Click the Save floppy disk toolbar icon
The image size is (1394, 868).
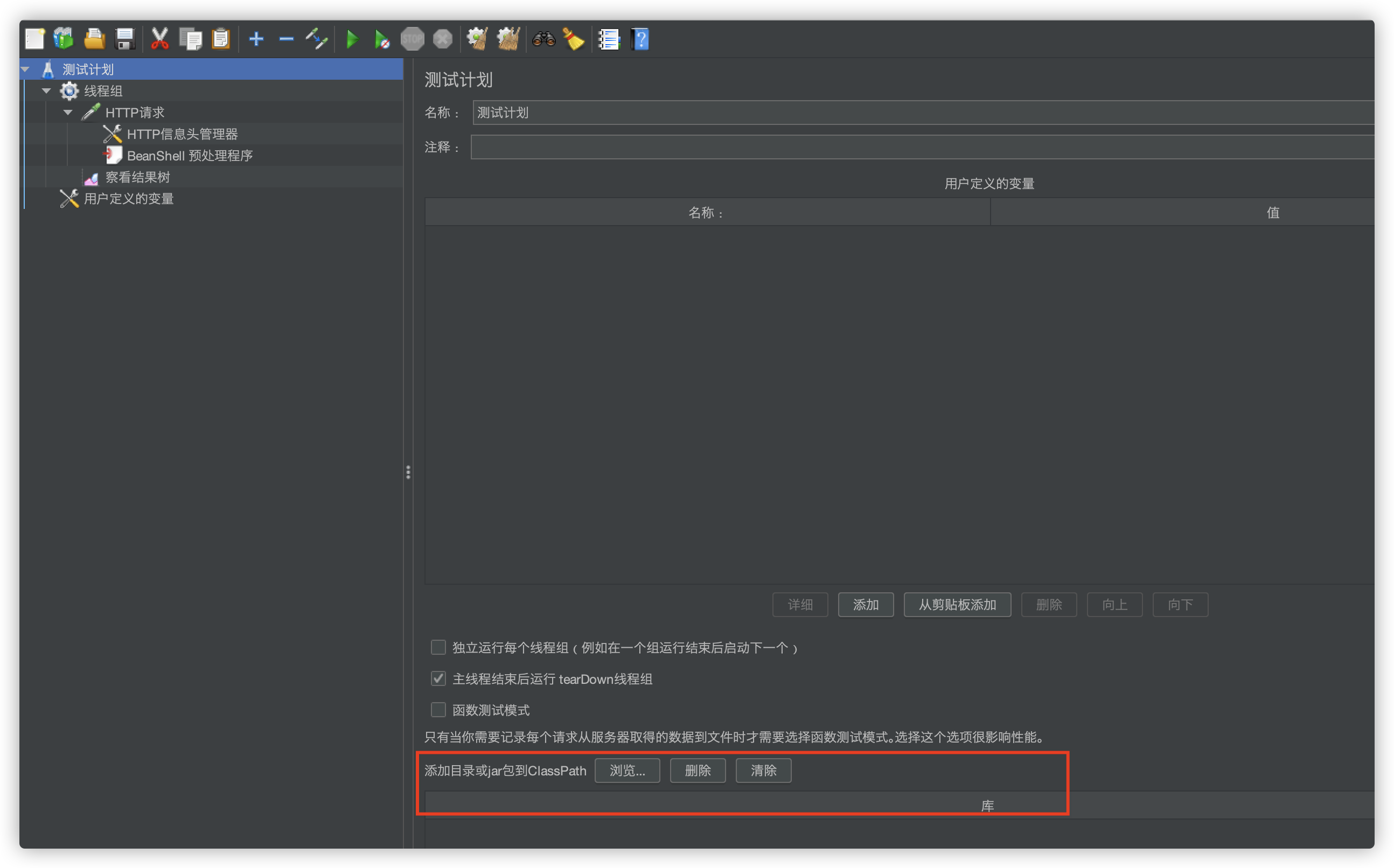124,39
